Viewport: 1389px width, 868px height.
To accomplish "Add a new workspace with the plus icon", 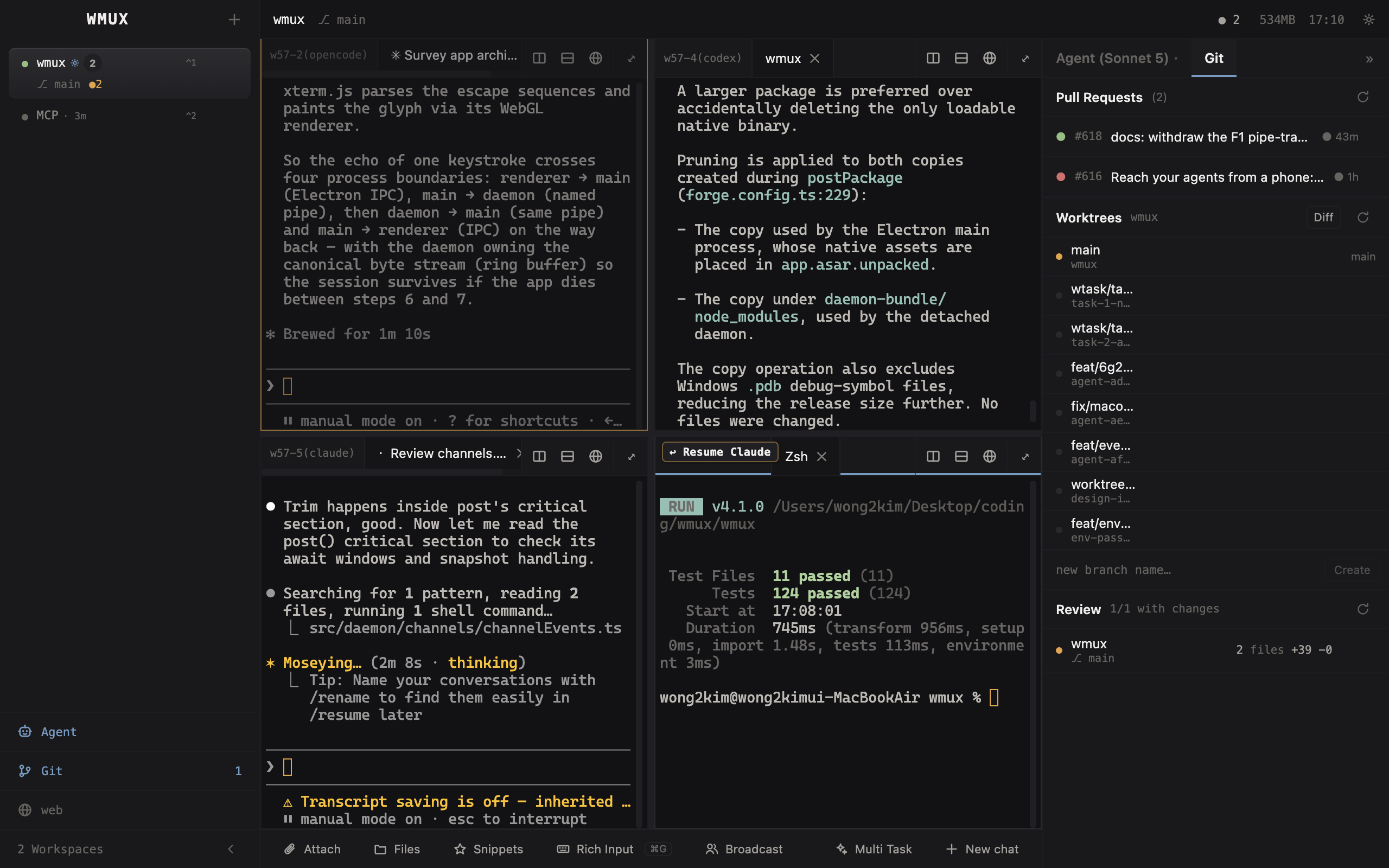I will tap(234, 20).
